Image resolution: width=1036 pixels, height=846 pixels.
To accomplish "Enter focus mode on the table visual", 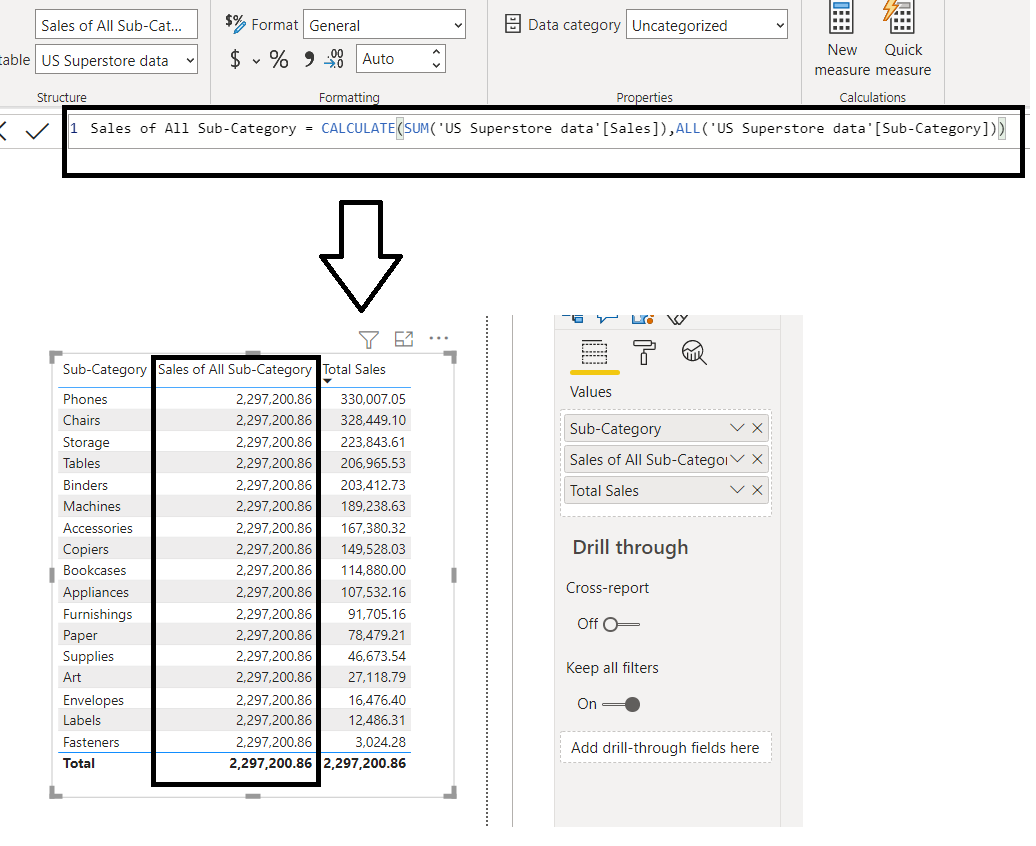I will [x=404, y=339].
